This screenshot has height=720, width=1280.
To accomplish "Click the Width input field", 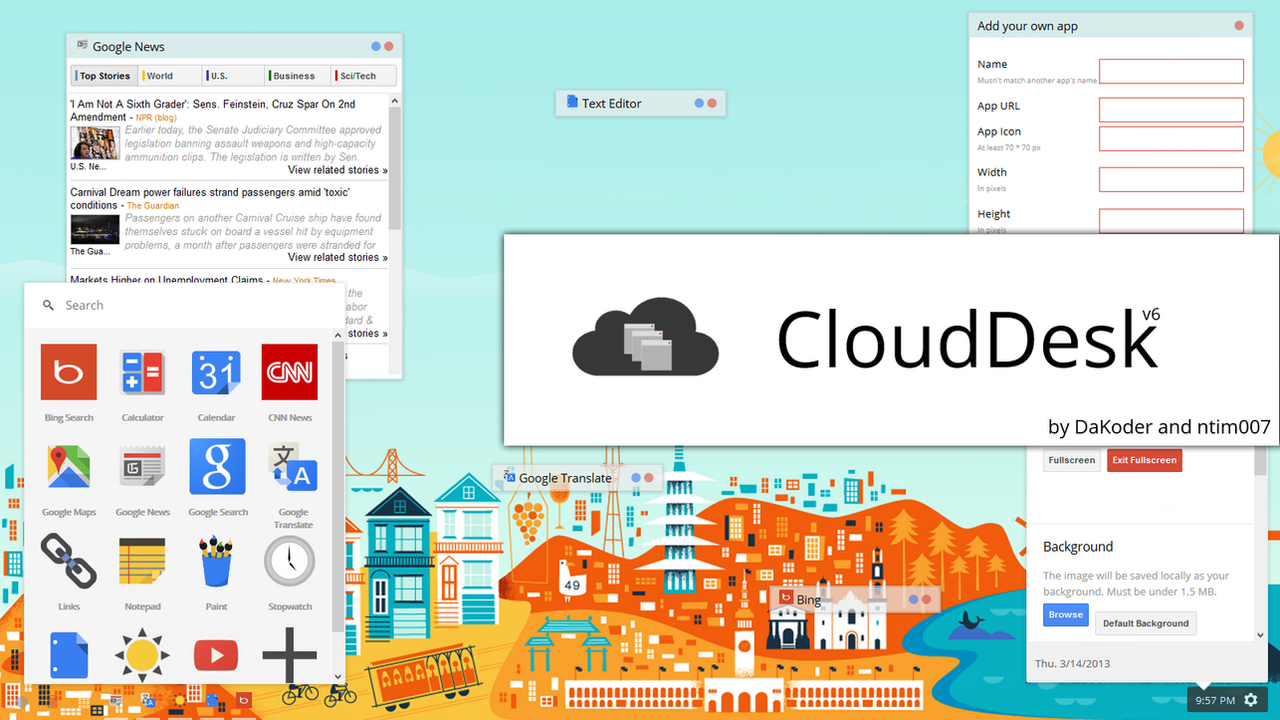I will pos(1171,179).
